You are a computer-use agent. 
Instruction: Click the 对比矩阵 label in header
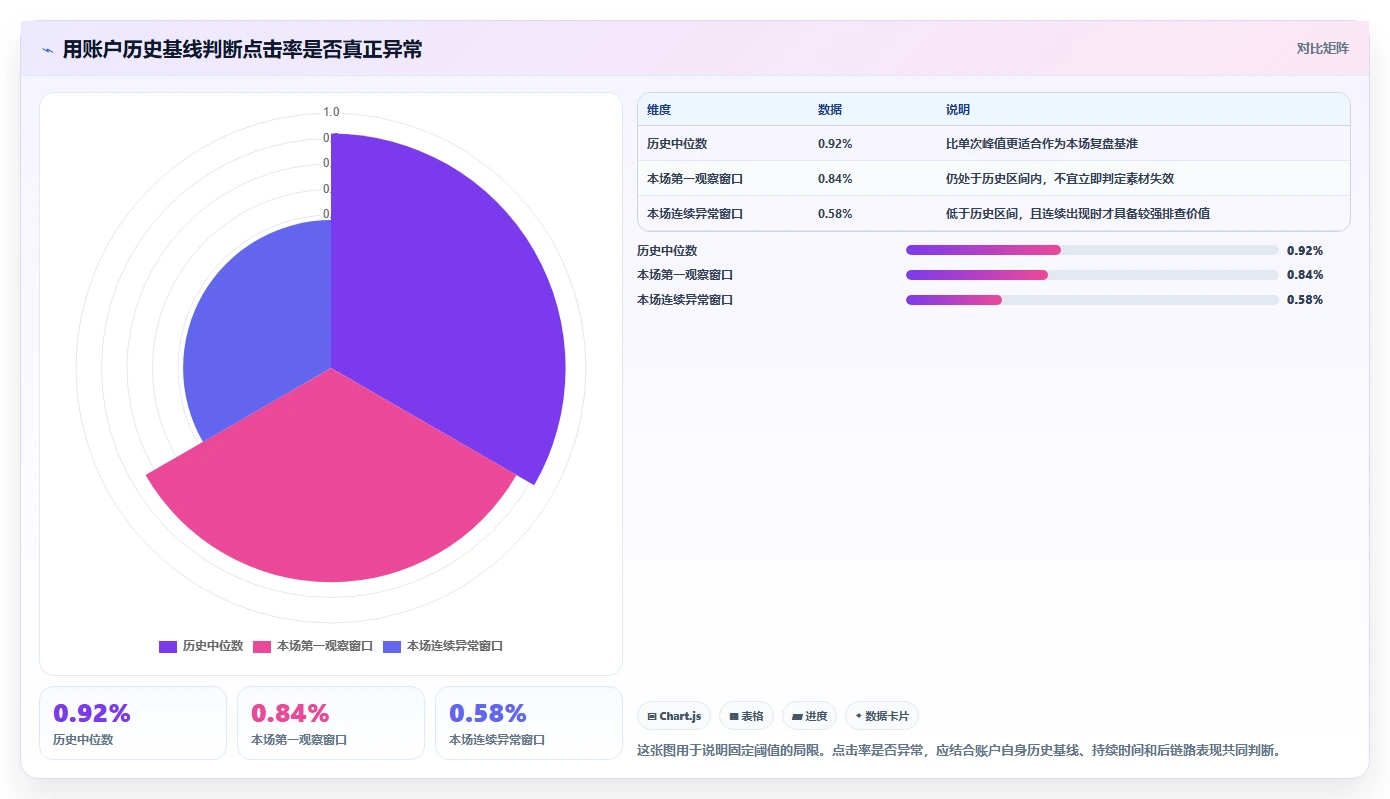click(x=1322, y=48)
